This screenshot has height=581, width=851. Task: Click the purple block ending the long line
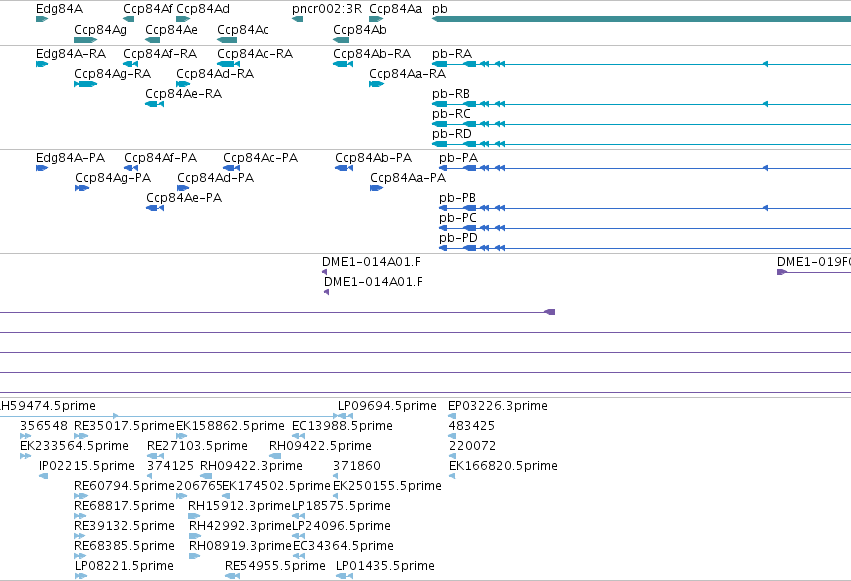(549, 312)
